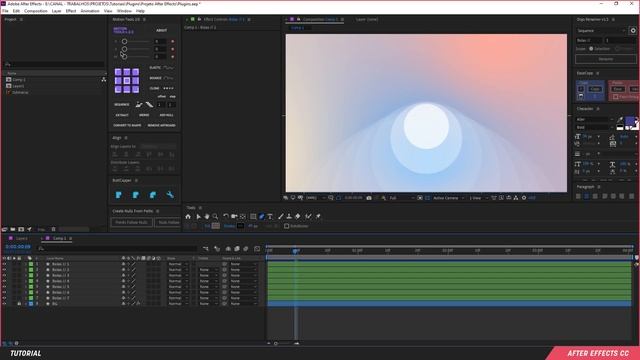Select the Clone Stamp tool
The image size is (640, 360).
(289, 216)
